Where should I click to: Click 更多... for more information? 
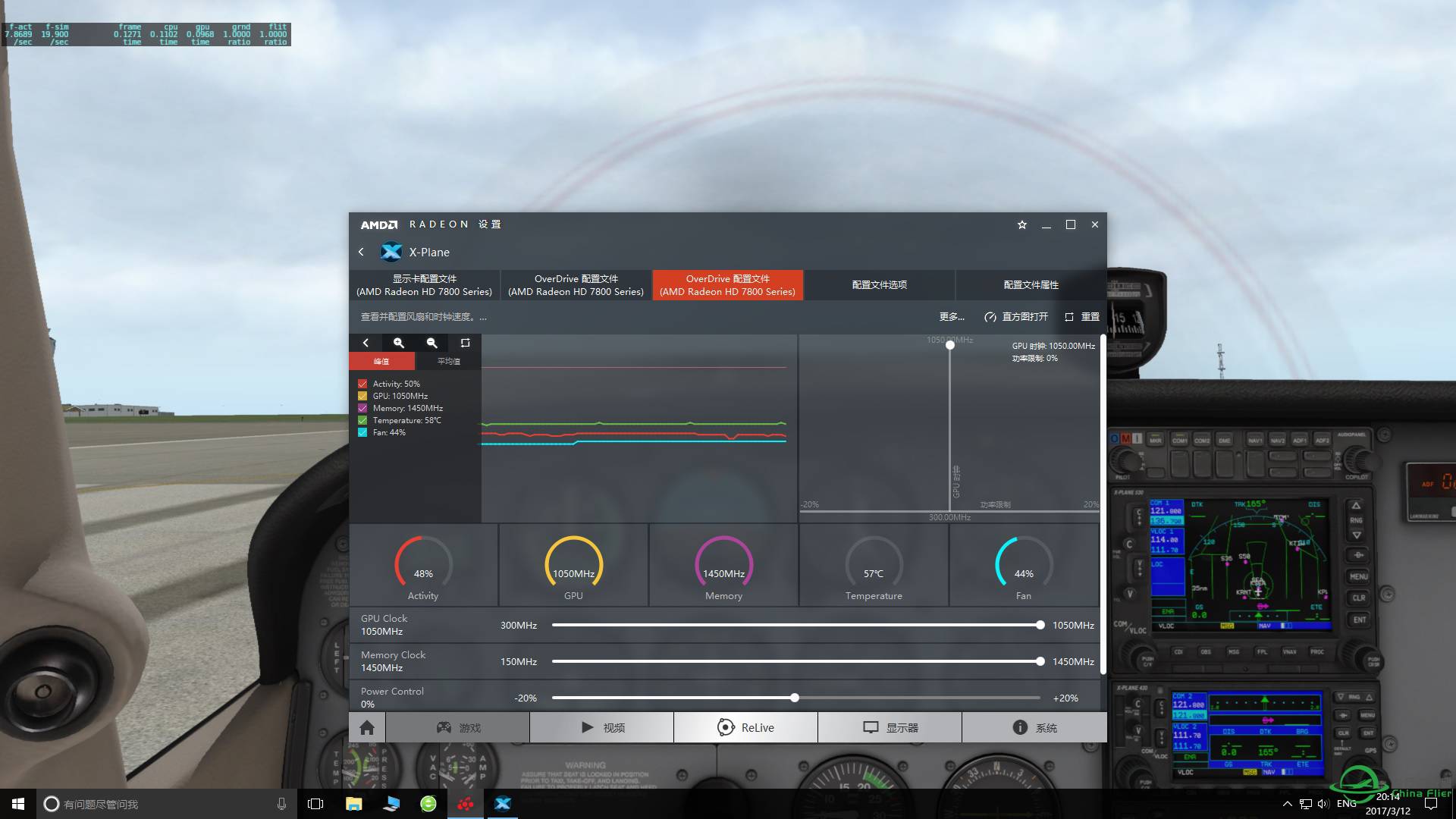coord(952,317)
